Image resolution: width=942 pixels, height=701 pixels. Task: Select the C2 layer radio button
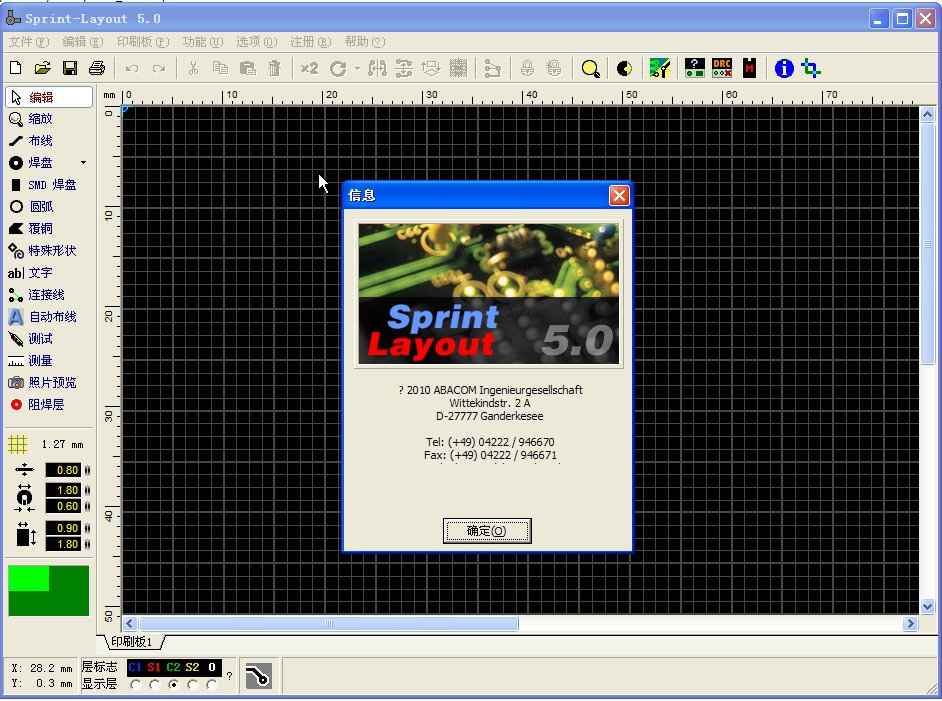click(x=174, y=685)
